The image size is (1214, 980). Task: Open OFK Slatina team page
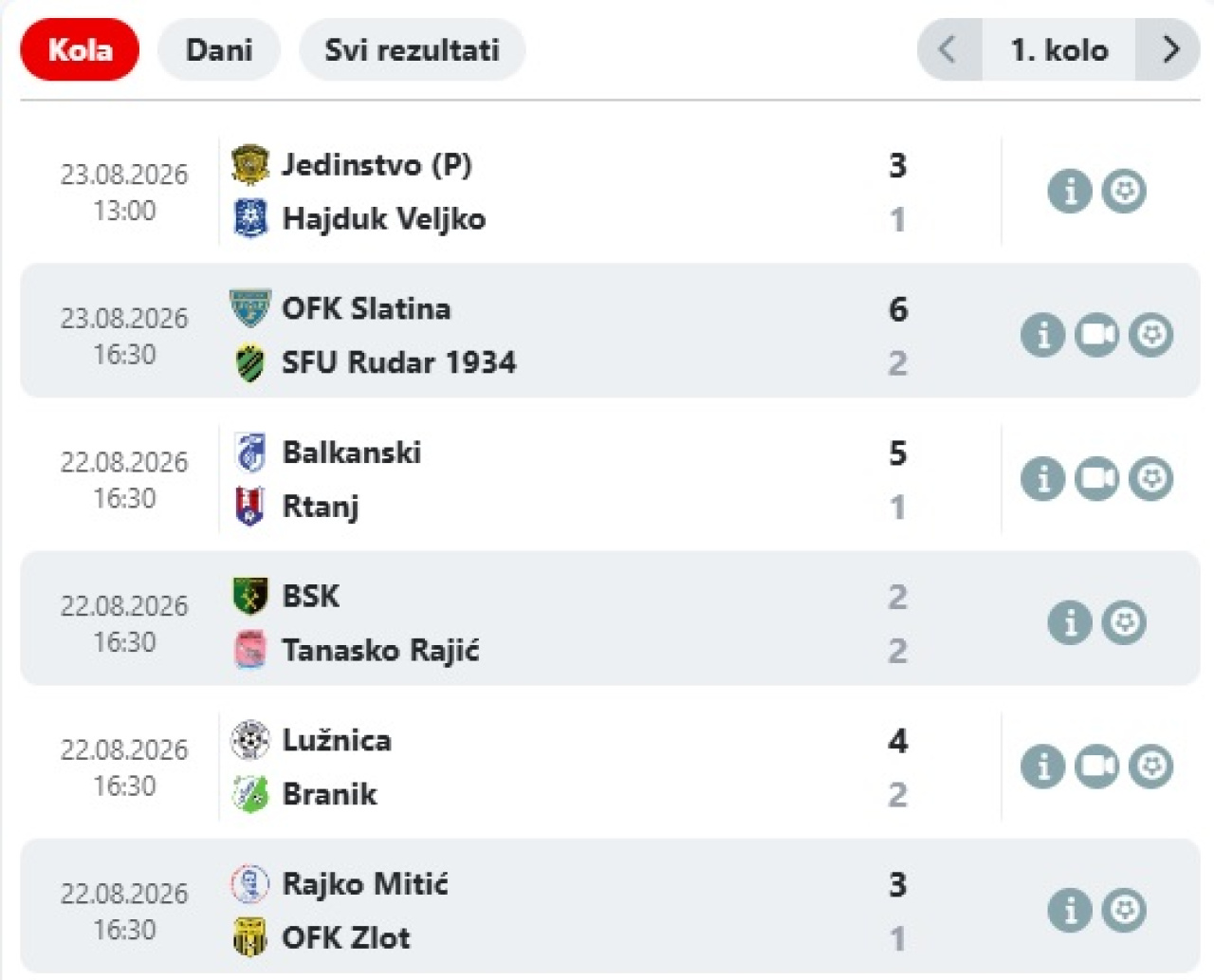pos(366,309)
